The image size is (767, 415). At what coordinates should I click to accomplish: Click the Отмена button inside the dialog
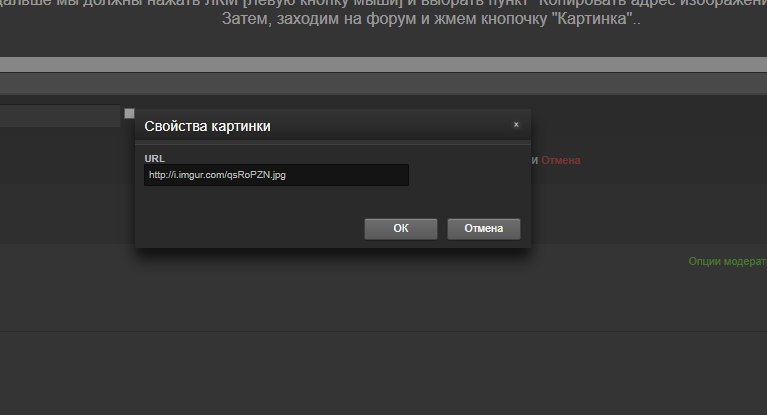click(483, 229)
